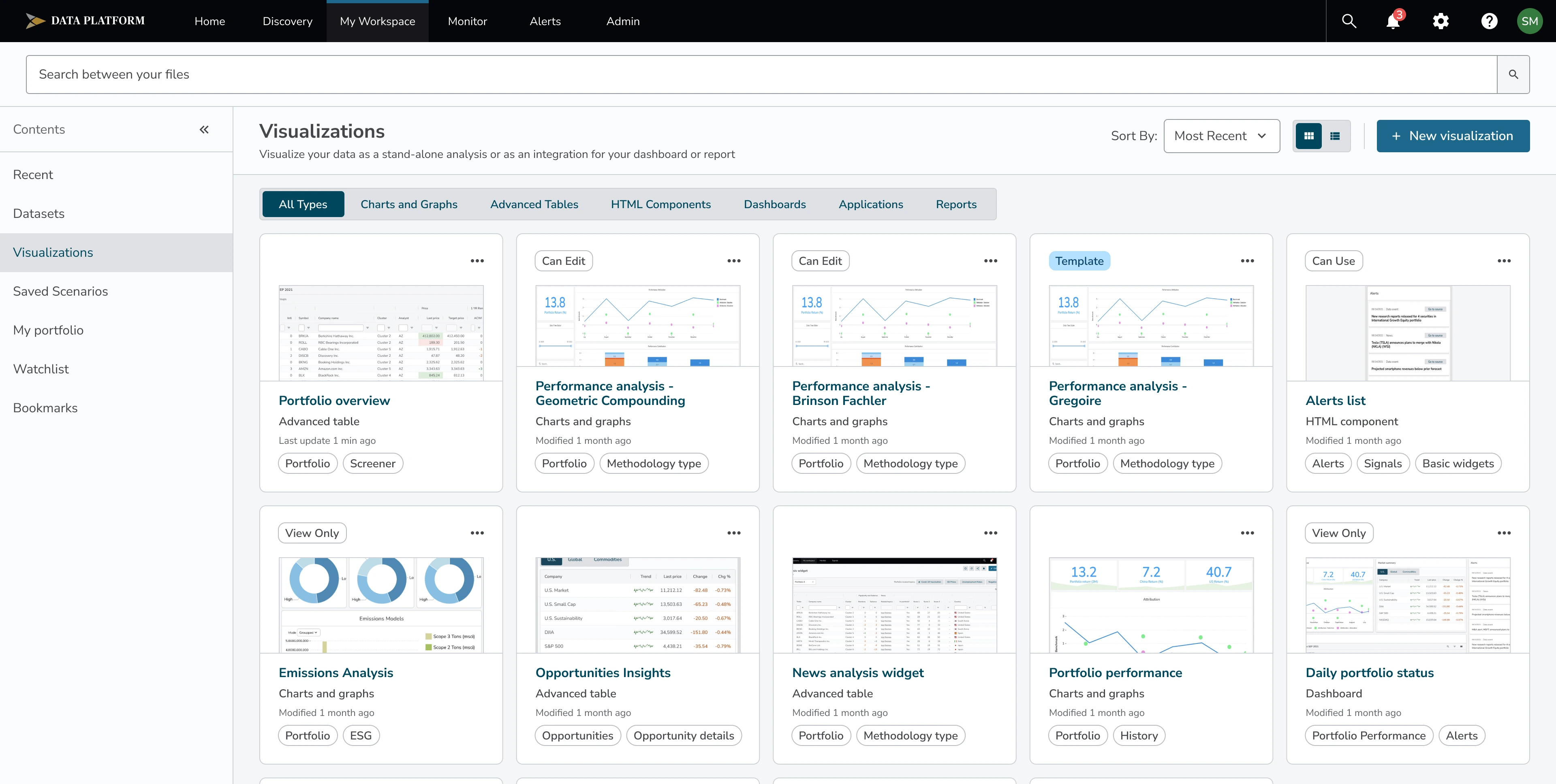Image resolution: width=1556 pixels, height=784 pixels.
Task: Open the Sort By Most Recent dropdown
Action: pos(1221,136)
